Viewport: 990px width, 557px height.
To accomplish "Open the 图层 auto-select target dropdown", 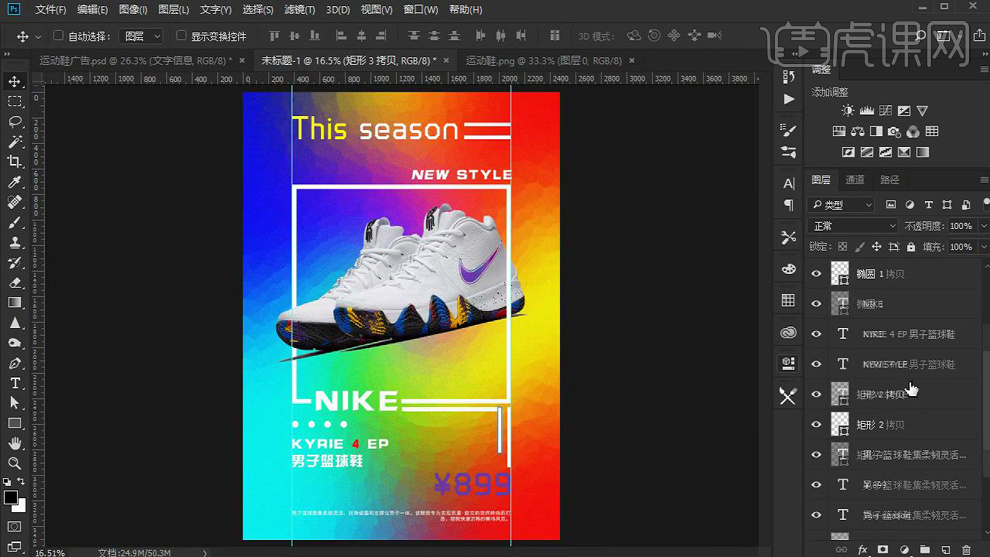I will click(x=141, y=36).
